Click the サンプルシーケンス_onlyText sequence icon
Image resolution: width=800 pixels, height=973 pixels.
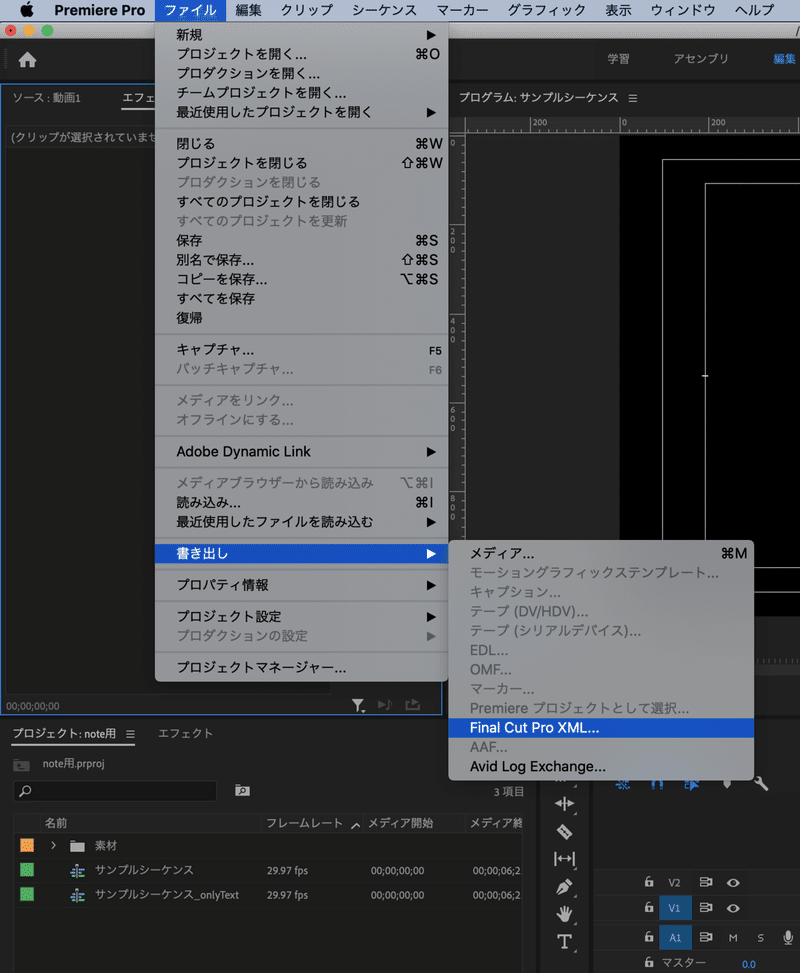[78, 895]
